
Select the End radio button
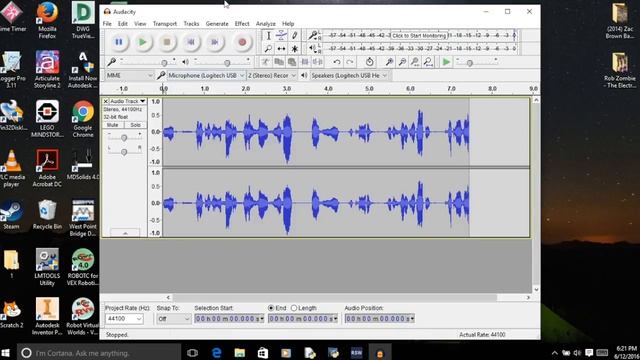[271, 308]
